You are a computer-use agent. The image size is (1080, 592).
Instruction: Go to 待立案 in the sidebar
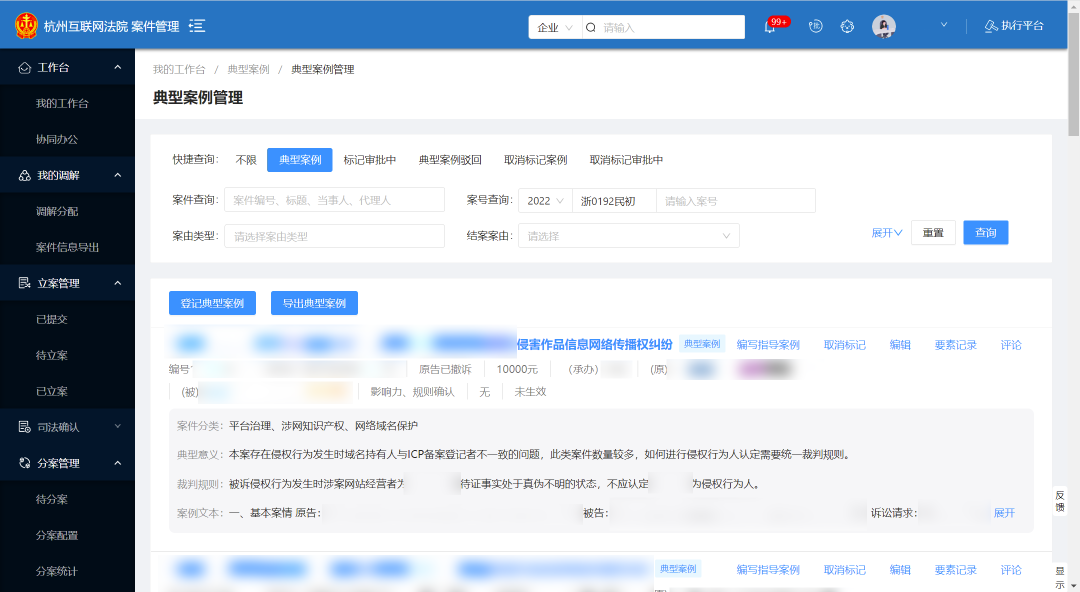pos(52,355)
